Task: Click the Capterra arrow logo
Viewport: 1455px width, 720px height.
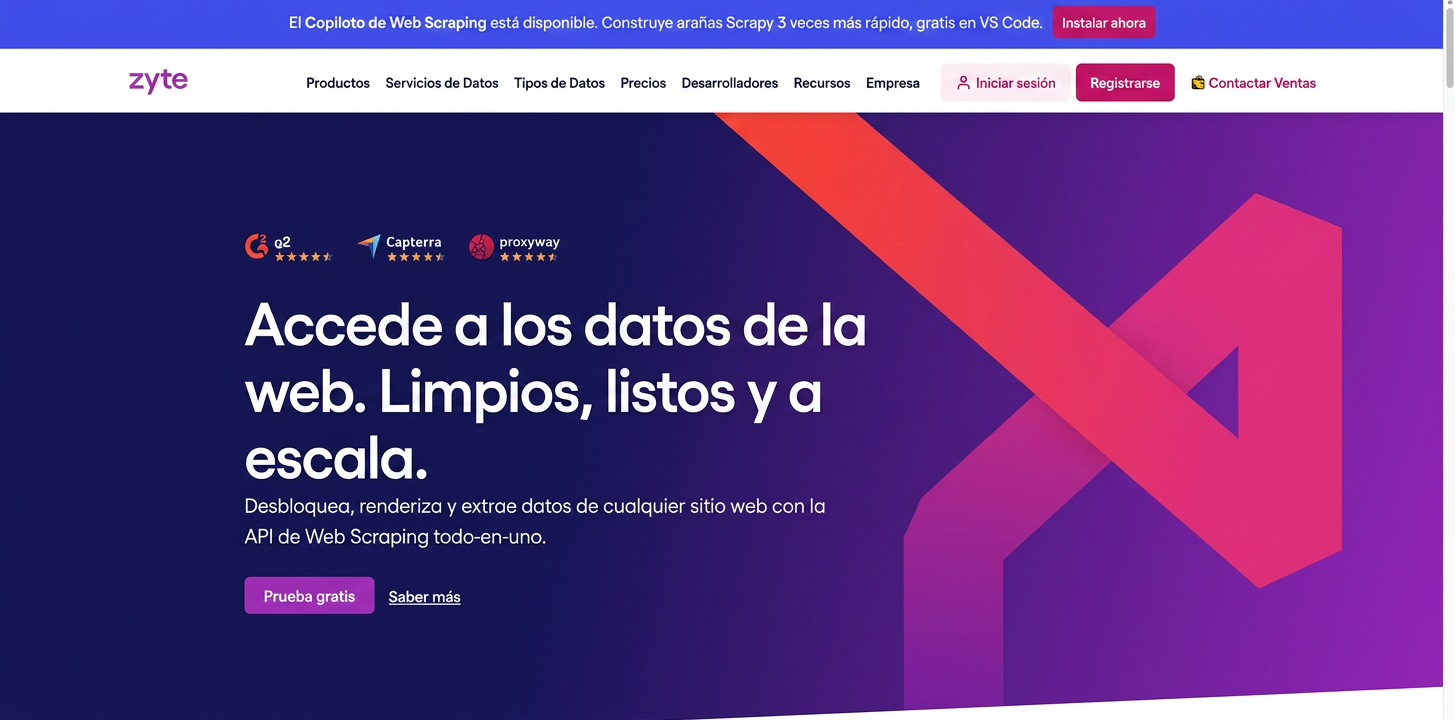Action: tap(370, 246)
